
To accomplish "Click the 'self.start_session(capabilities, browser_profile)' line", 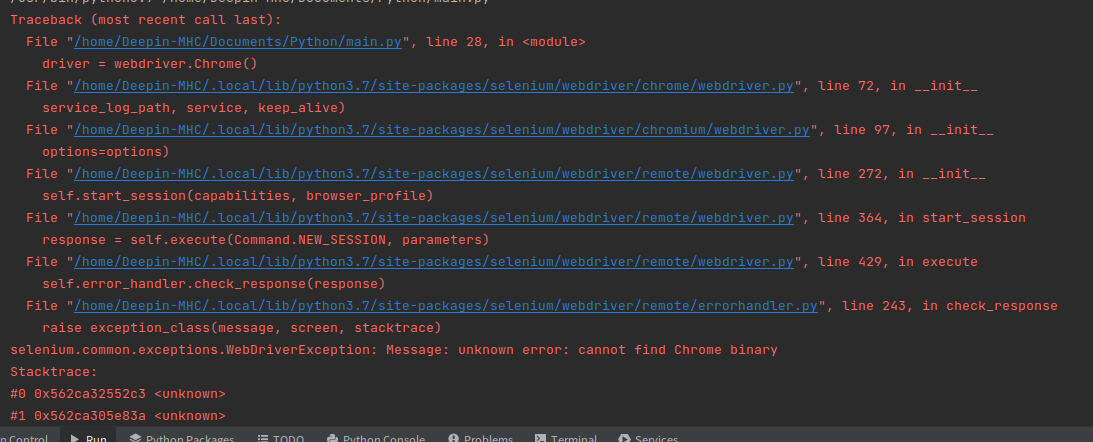I will coord(238,196).
